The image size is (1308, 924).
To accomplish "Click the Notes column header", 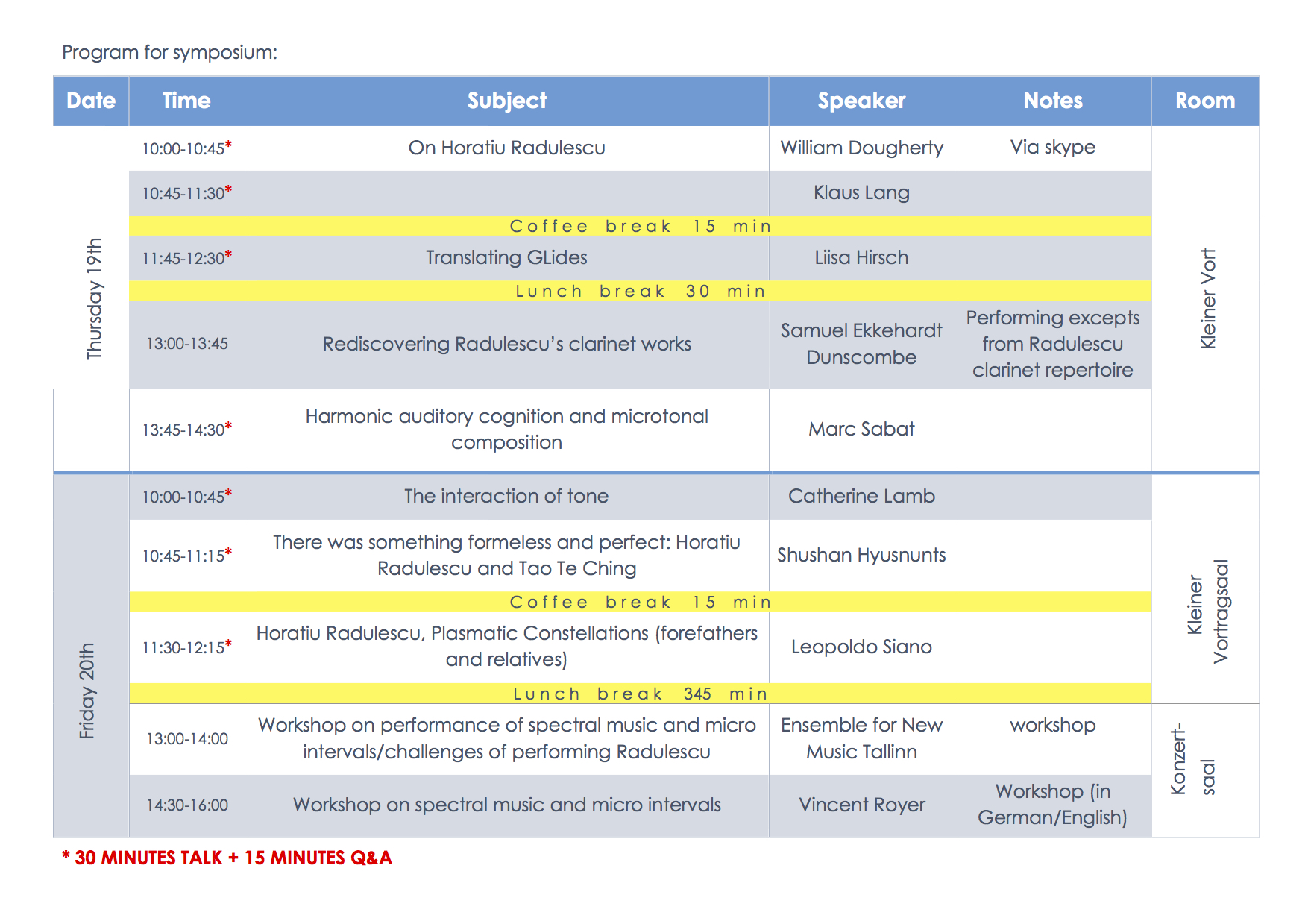I will pyautogui.click(x=1052, y=101).
